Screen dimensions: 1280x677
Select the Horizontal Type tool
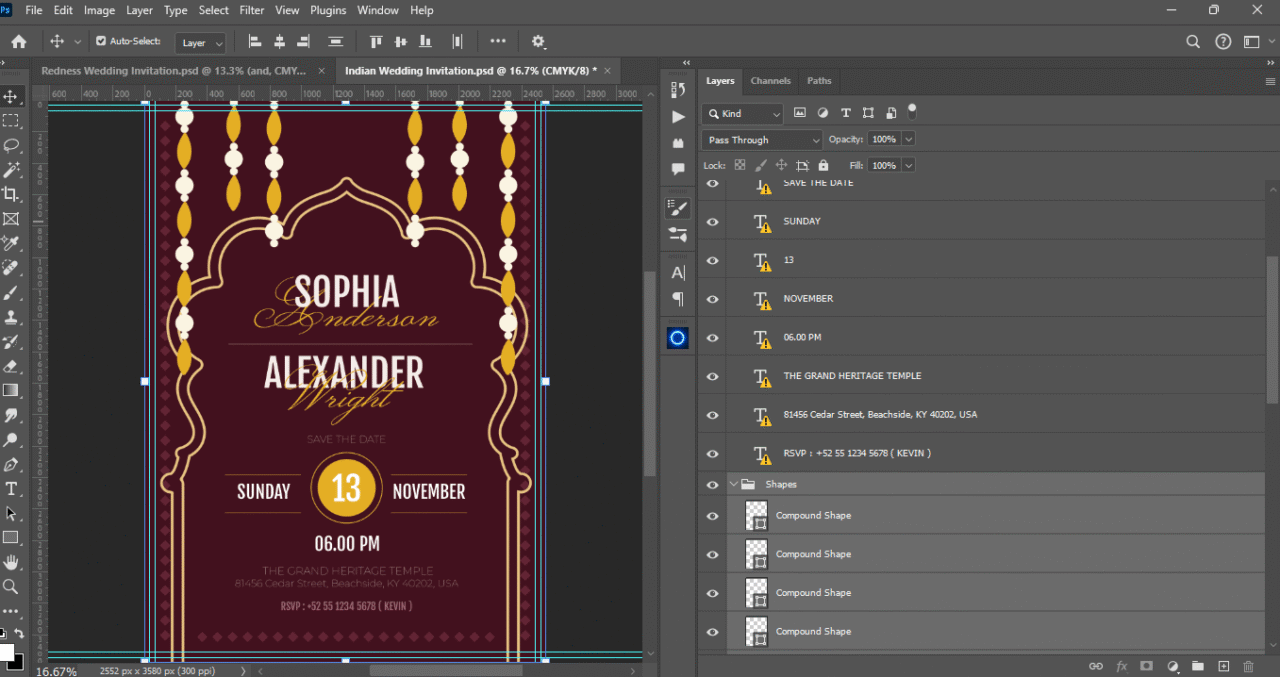coord(11,489)
